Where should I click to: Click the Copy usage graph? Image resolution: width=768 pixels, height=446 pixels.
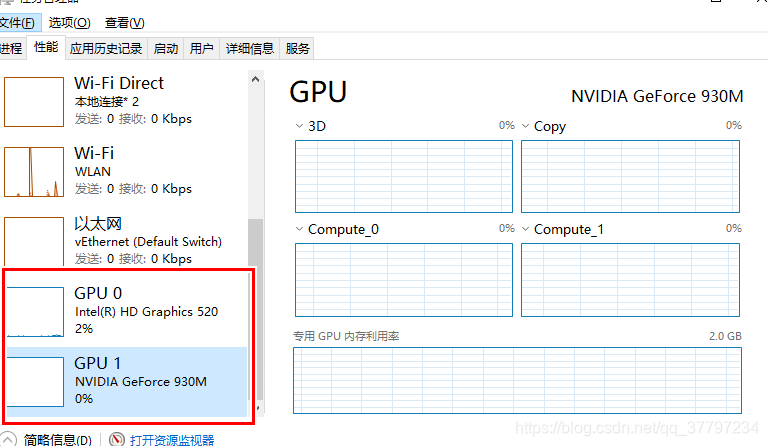click(x=630, y=177)
